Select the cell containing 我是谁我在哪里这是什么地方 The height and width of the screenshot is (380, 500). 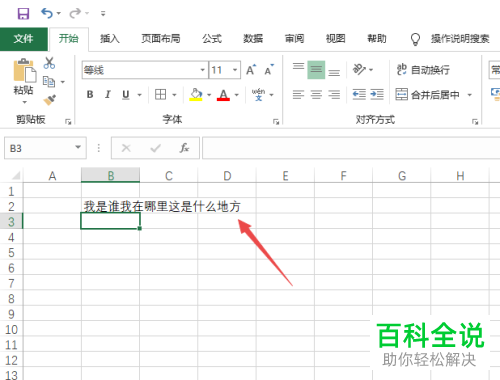tap(110, 206)
